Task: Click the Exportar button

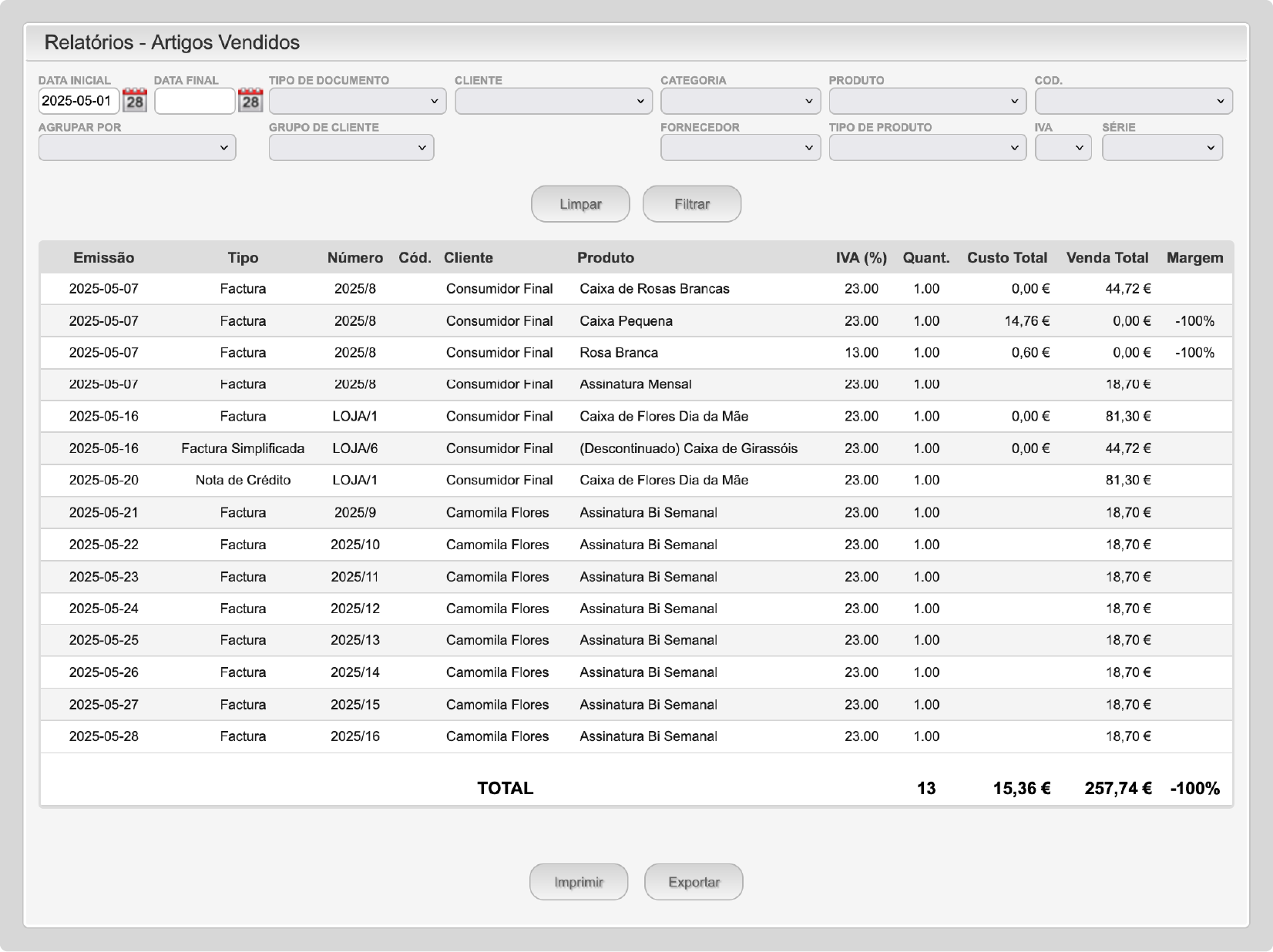Action: 694,882
